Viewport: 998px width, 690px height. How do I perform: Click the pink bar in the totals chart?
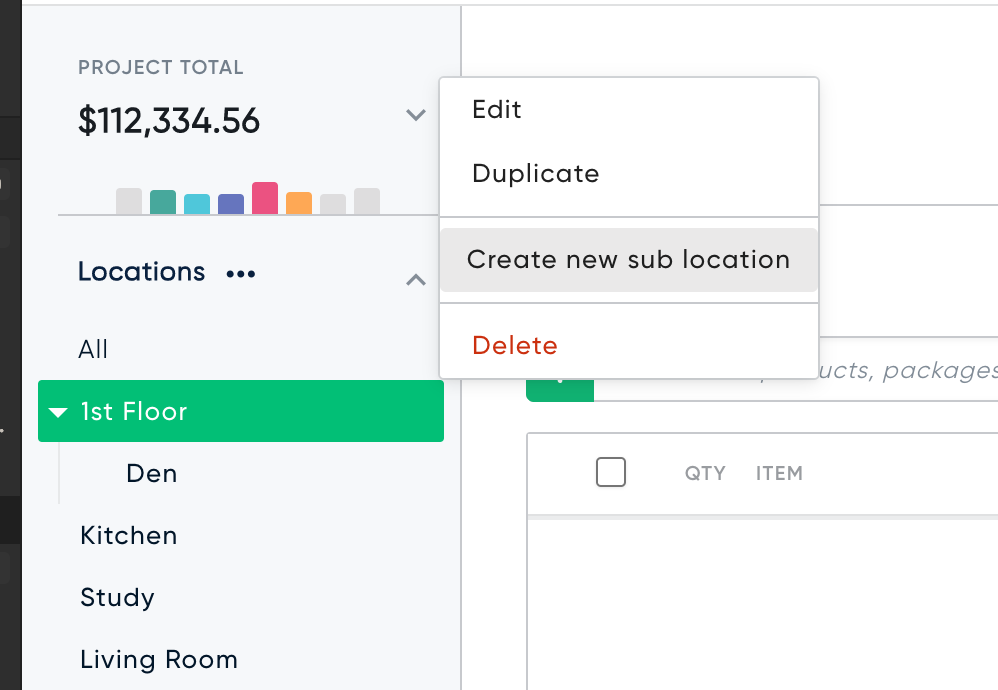tap(265, 198)
